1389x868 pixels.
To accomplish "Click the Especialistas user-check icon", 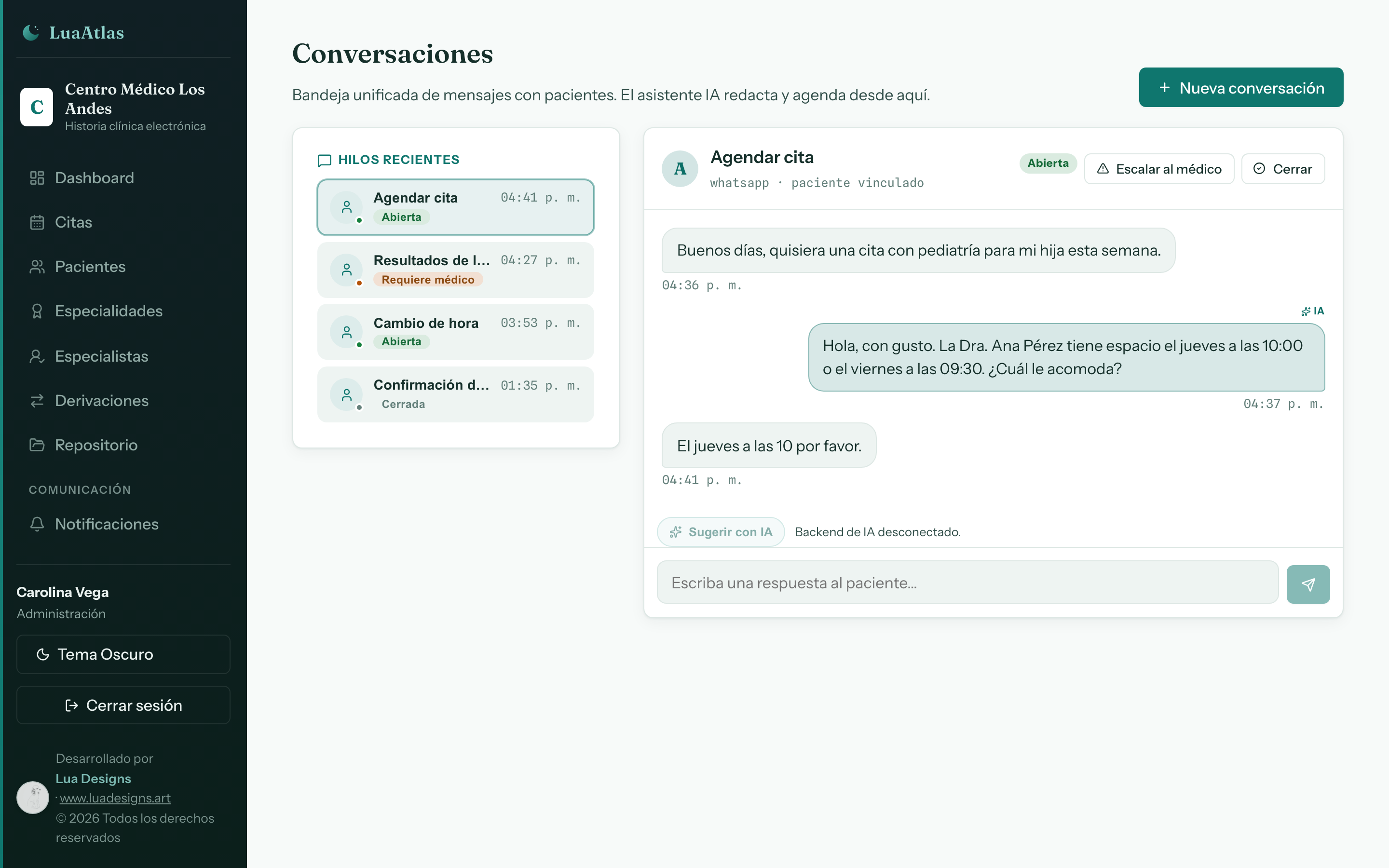I will [37, 356].
